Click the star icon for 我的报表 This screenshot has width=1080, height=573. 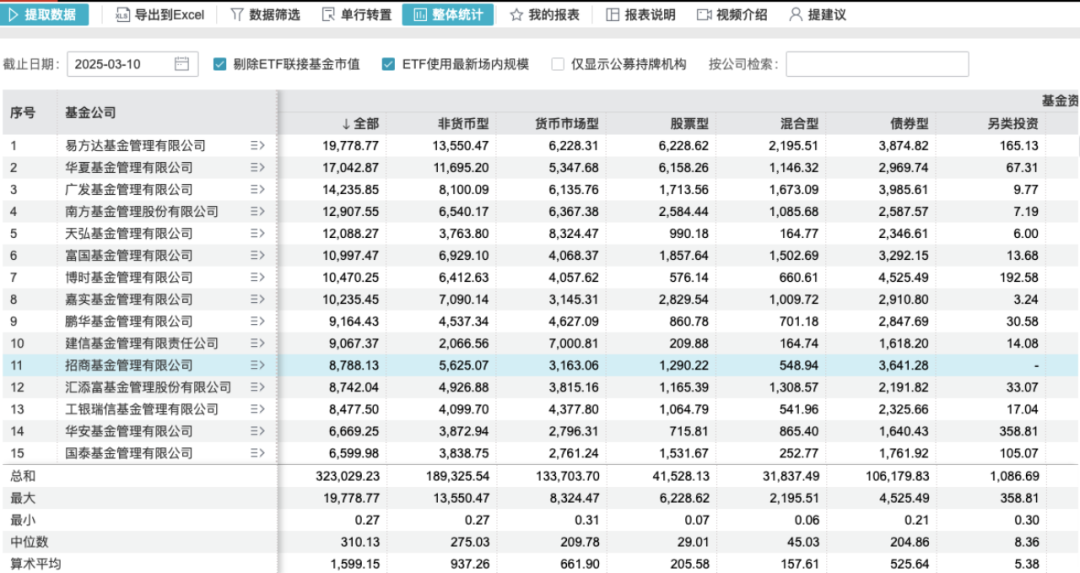(x=516, y=15)
